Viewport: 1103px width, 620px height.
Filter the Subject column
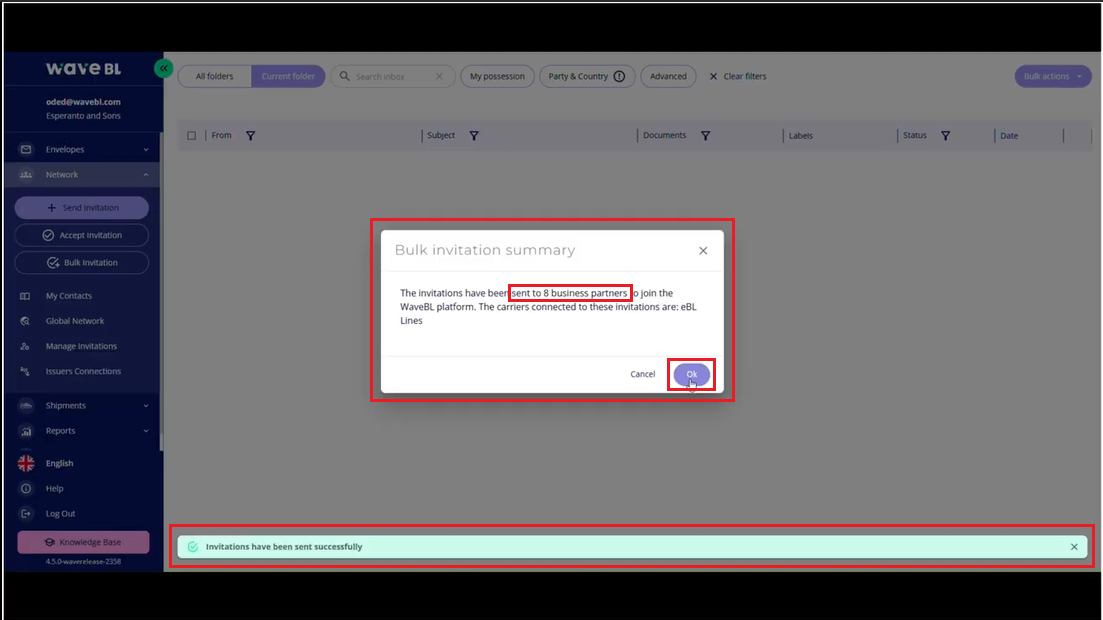(474, 136)
